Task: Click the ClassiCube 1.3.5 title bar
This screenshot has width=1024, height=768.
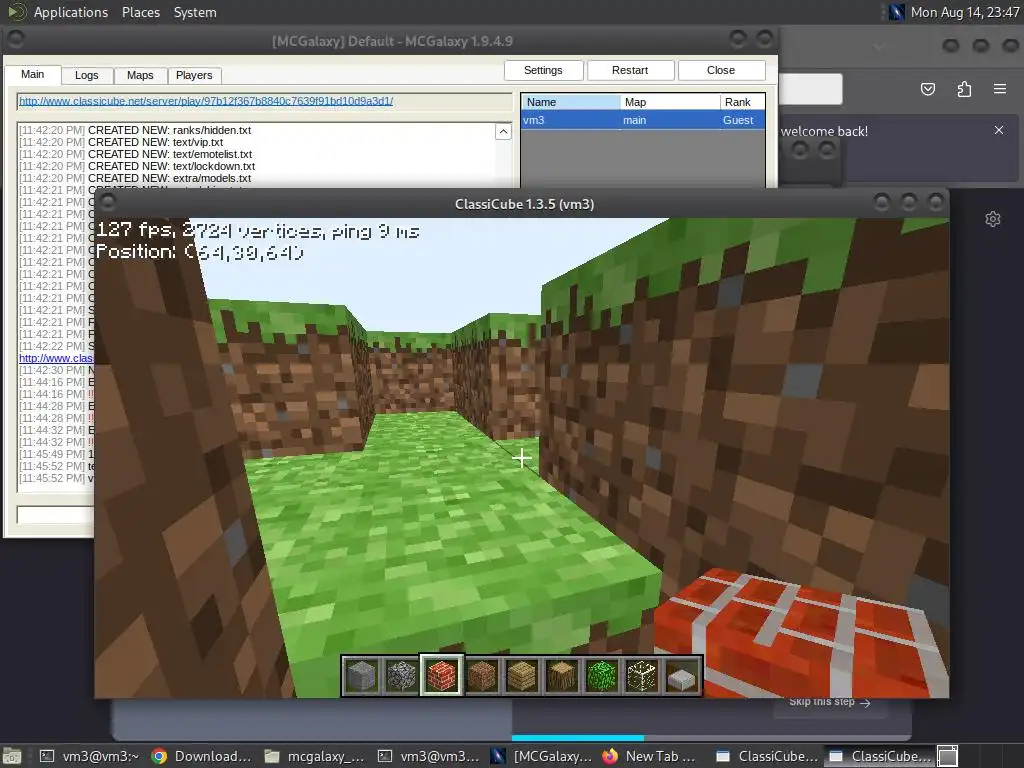Action: (524, 204)
